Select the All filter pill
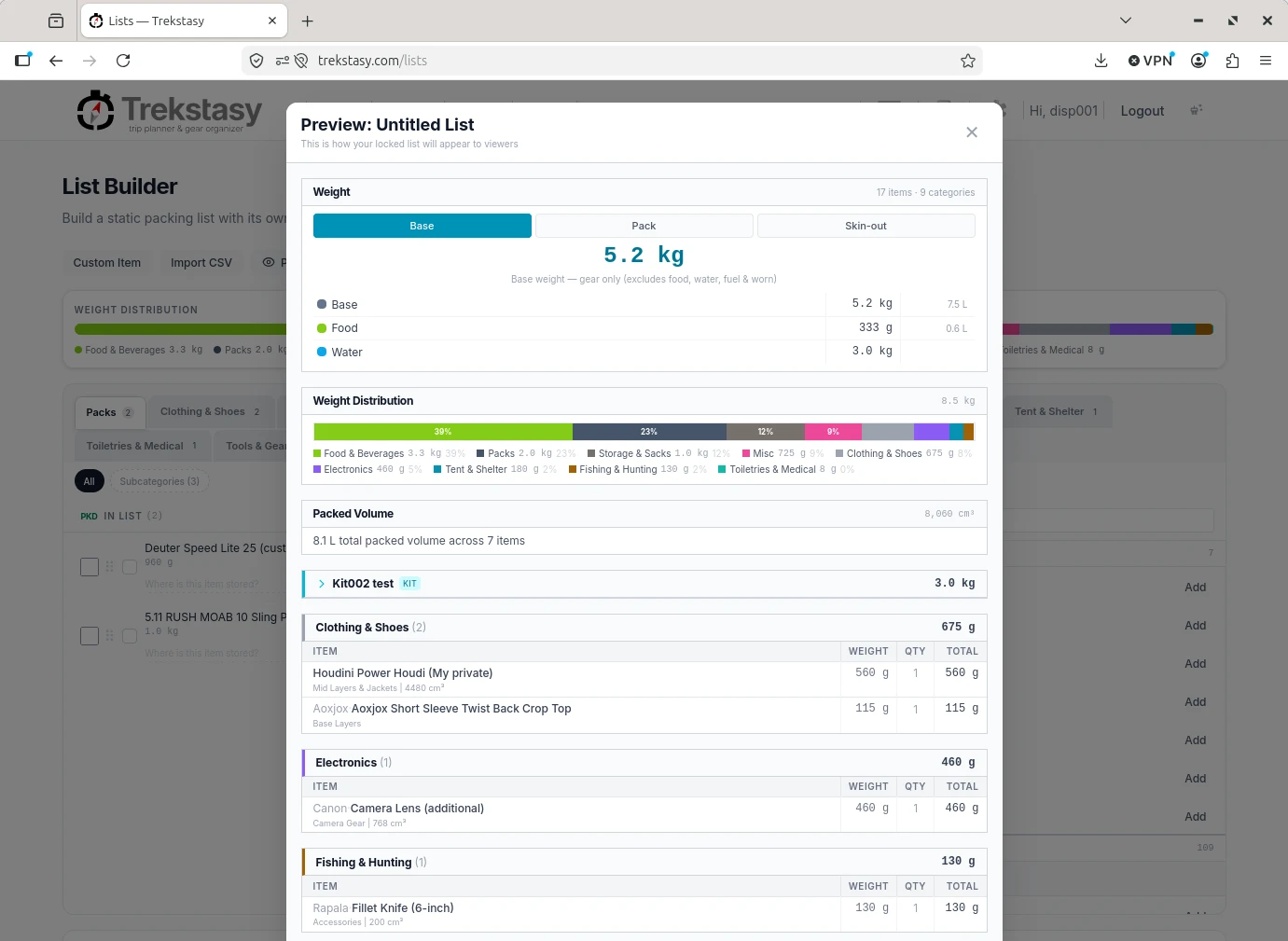 [x=89, y=481]
